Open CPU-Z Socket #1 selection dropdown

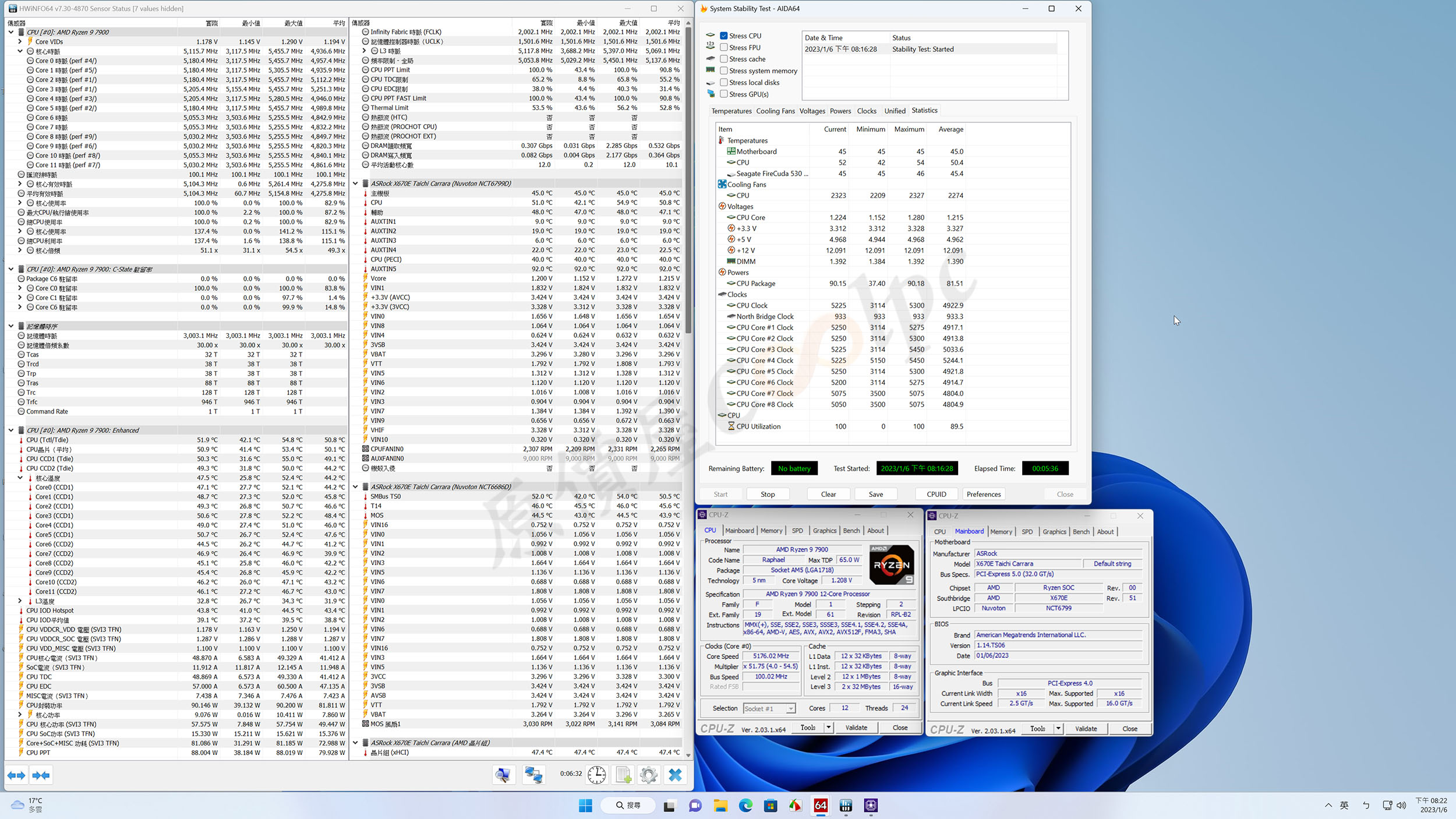(790, 709)
